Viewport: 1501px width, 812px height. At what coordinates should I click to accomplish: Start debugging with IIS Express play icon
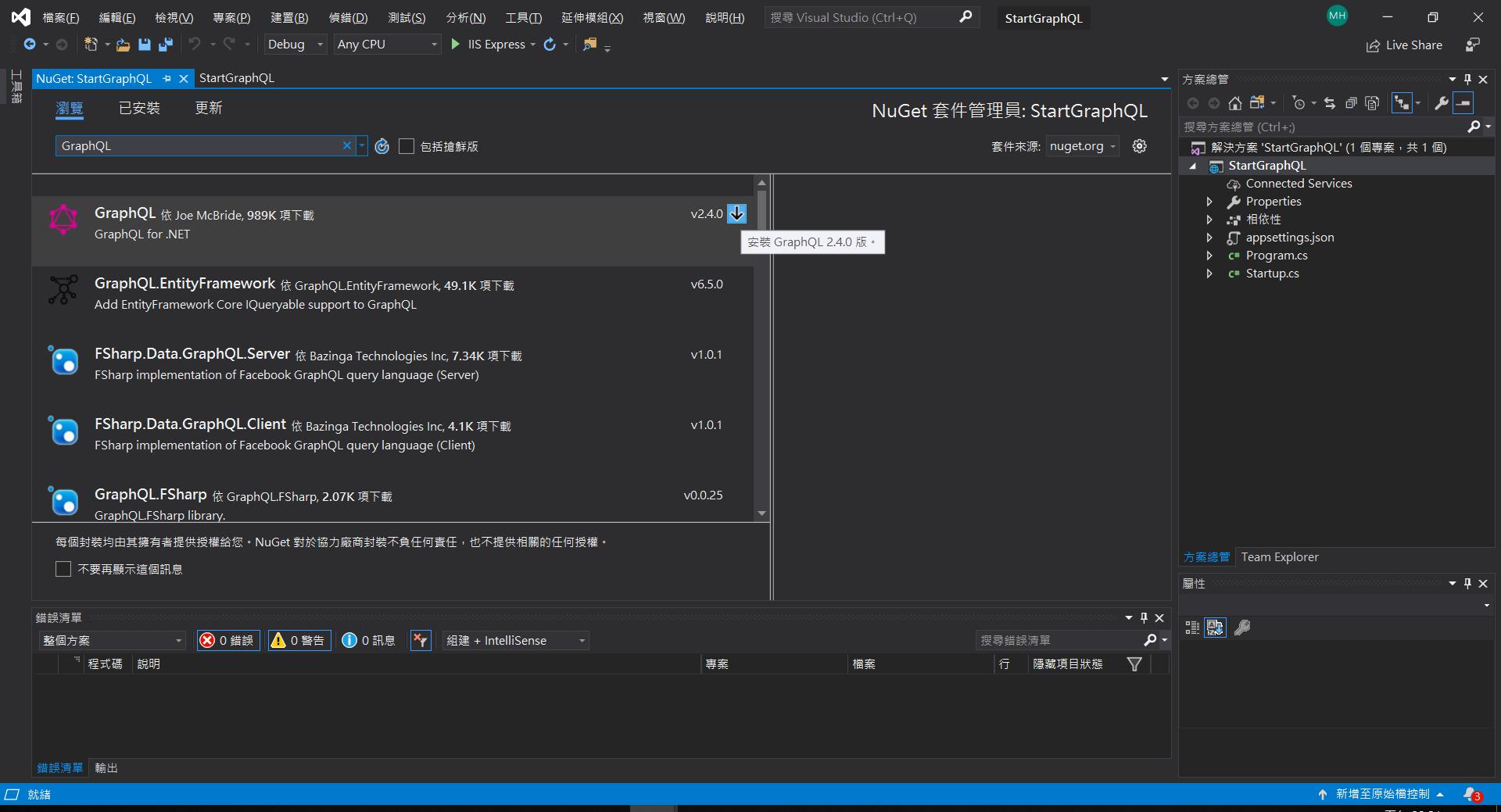pyautogui.click(x=456, y=45)
